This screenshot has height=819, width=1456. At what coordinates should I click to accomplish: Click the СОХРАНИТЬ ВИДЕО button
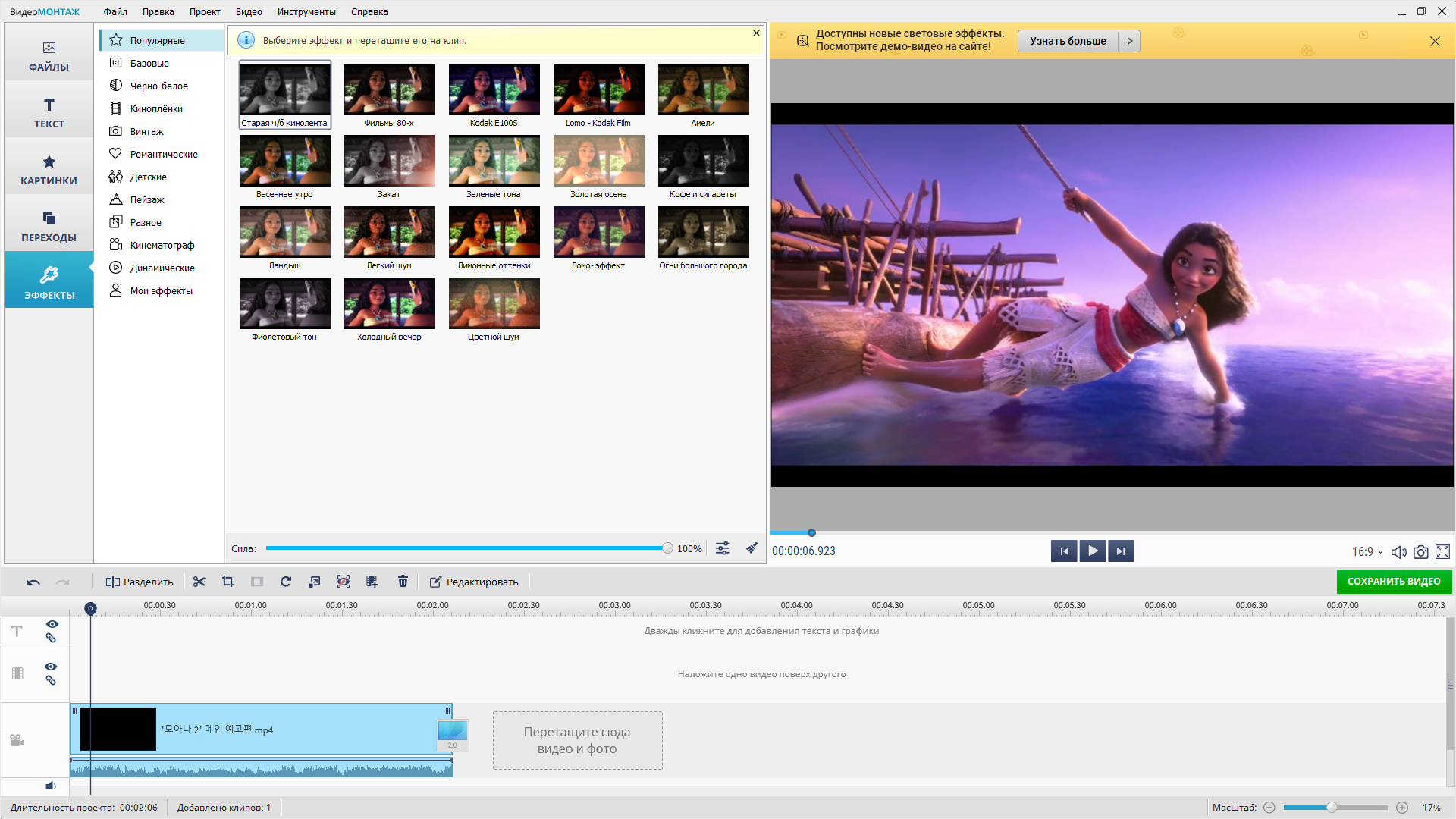[1394, 582]
